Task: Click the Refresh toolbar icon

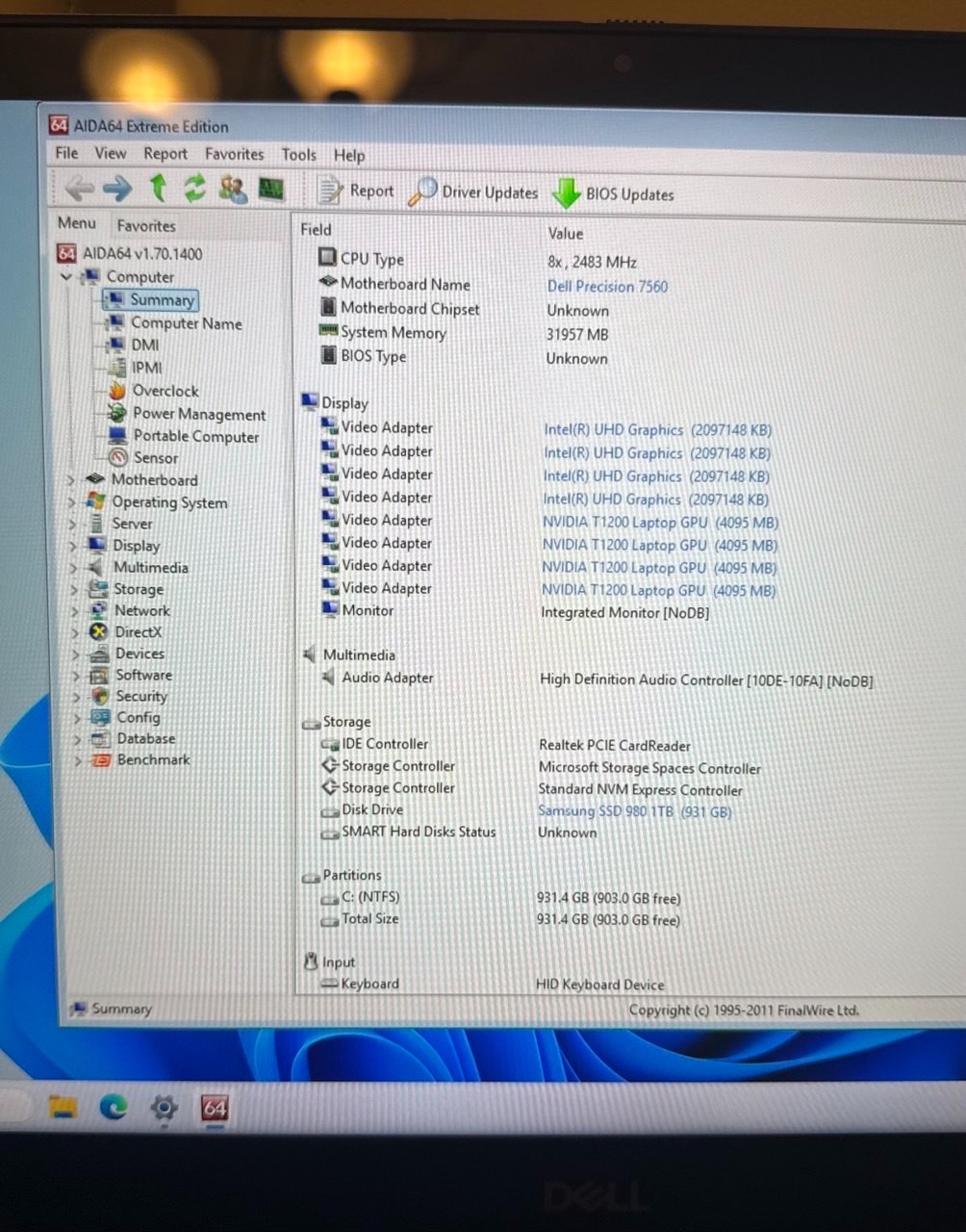Action: [194, 188]
